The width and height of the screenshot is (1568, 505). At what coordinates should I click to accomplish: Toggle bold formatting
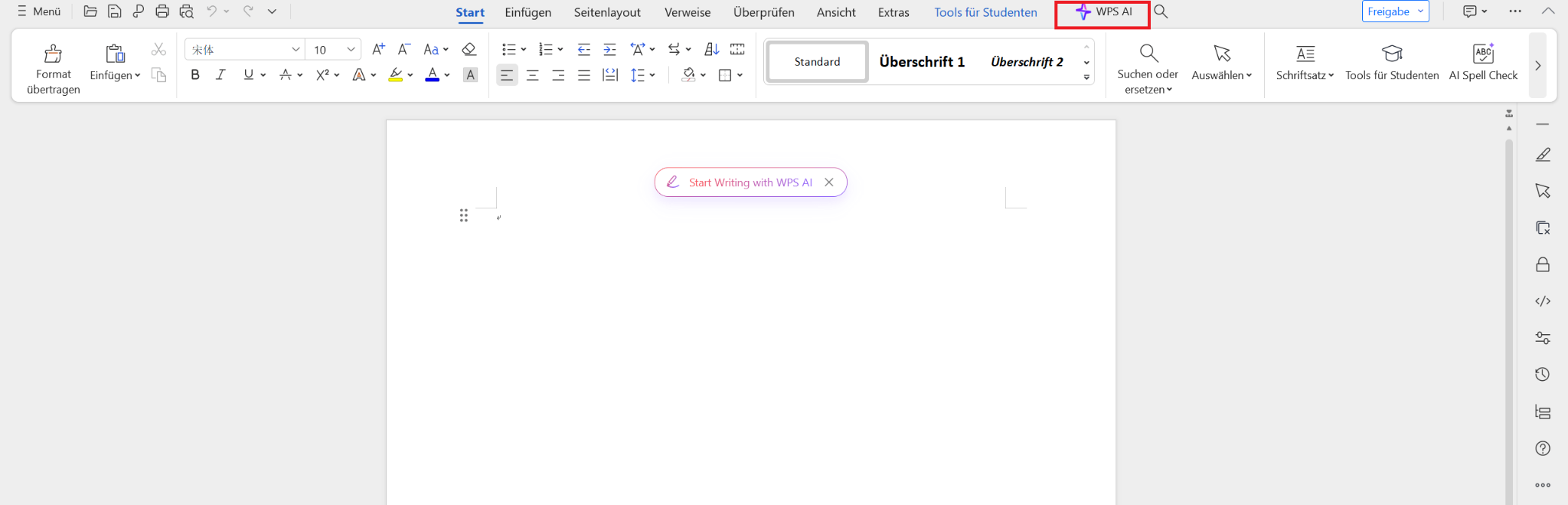coord(195,75)
